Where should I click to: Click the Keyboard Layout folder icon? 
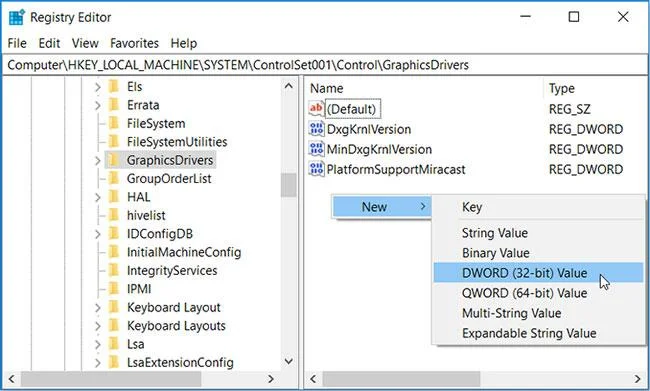(x=114, y=307)
